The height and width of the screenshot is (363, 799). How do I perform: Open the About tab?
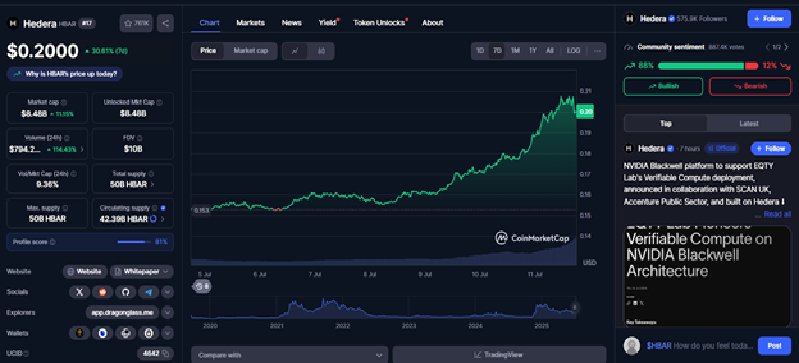point(433,23)
